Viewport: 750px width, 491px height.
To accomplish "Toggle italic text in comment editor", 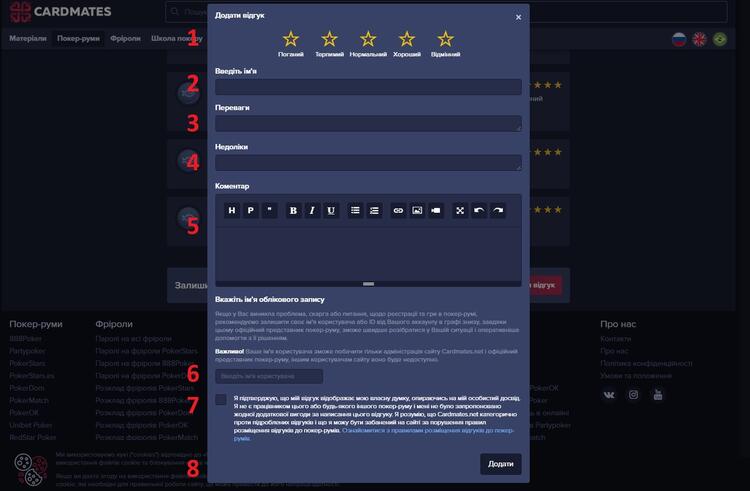I will [312, 210].
